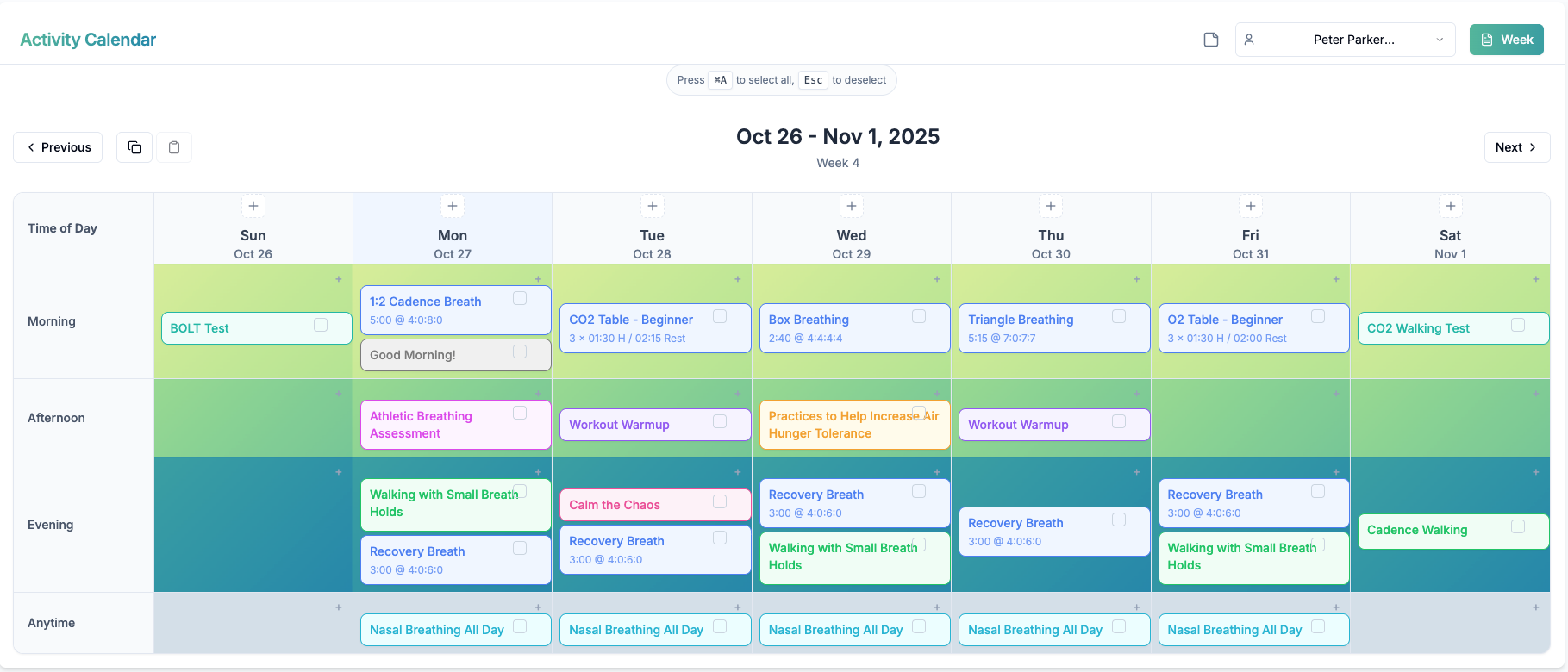The width and height of the screenshot is (1568, 672).
Task: Select the Box Breathing checkbox
Action: tap(917, 316)
